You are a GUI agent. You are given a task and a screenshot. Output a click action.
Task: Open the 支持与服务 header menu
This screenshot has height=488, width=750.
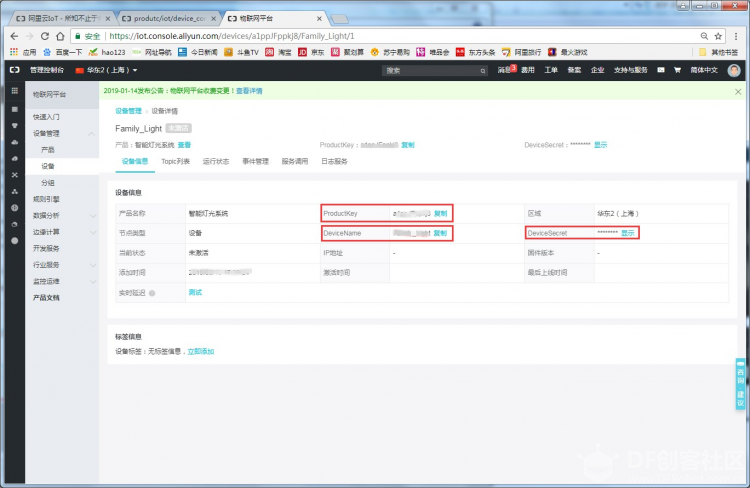pos(630,70)
